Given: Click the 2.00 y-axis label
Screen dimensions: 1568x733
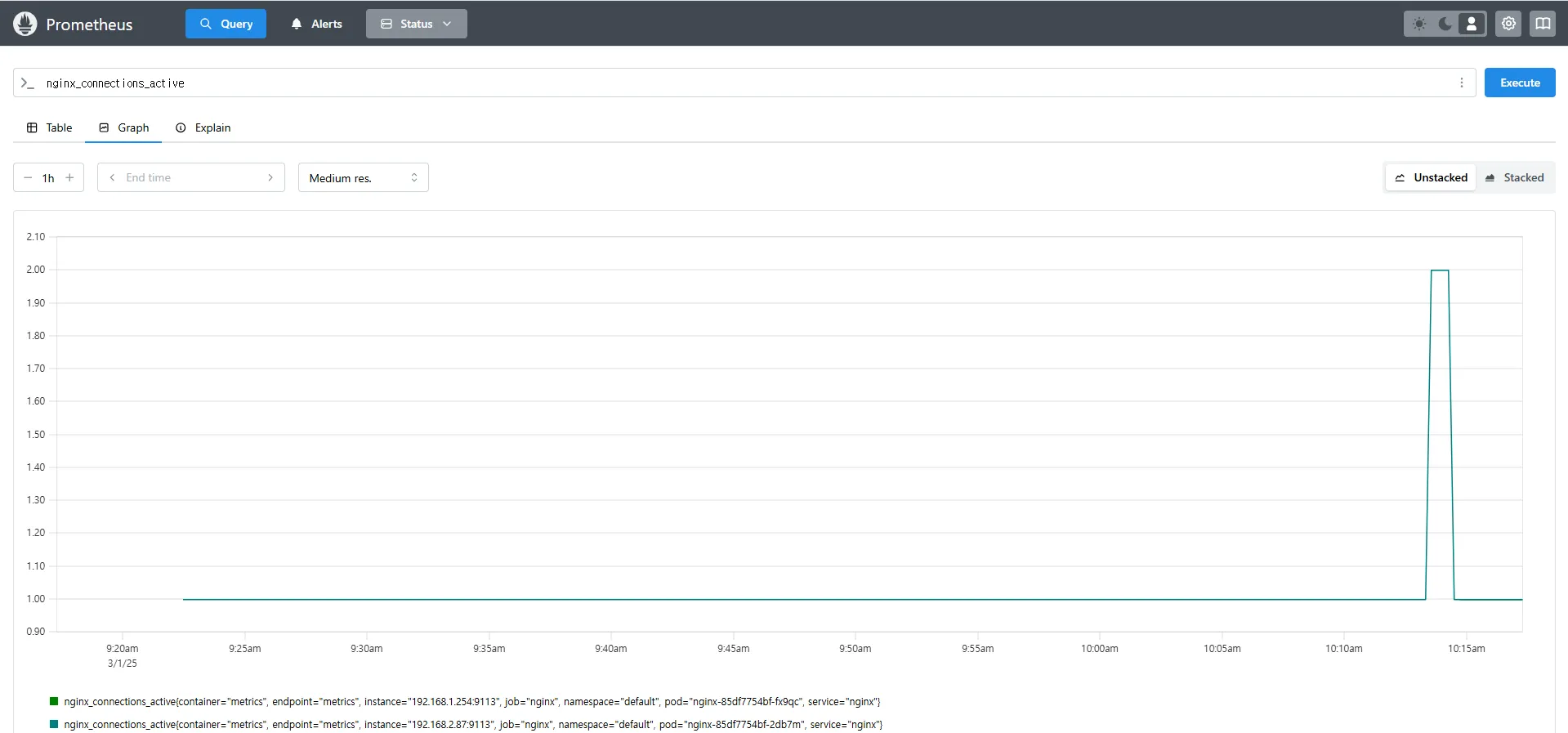Looking at the screenshot, I should (36, 270).
